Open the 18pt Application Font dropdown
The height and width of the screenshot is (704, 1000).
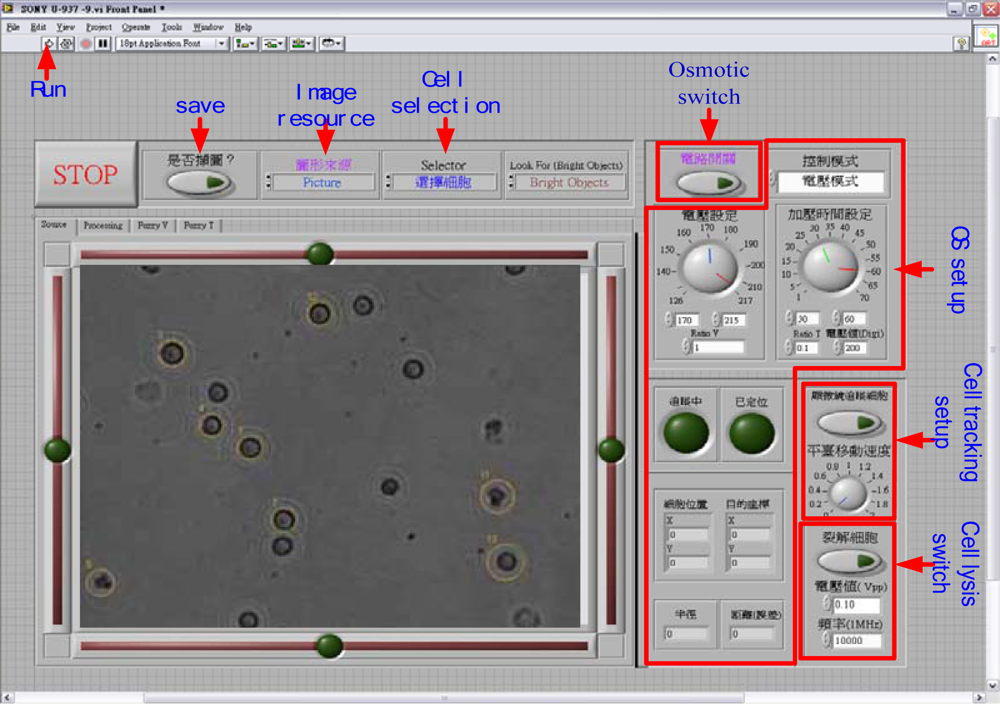point(171,44)
